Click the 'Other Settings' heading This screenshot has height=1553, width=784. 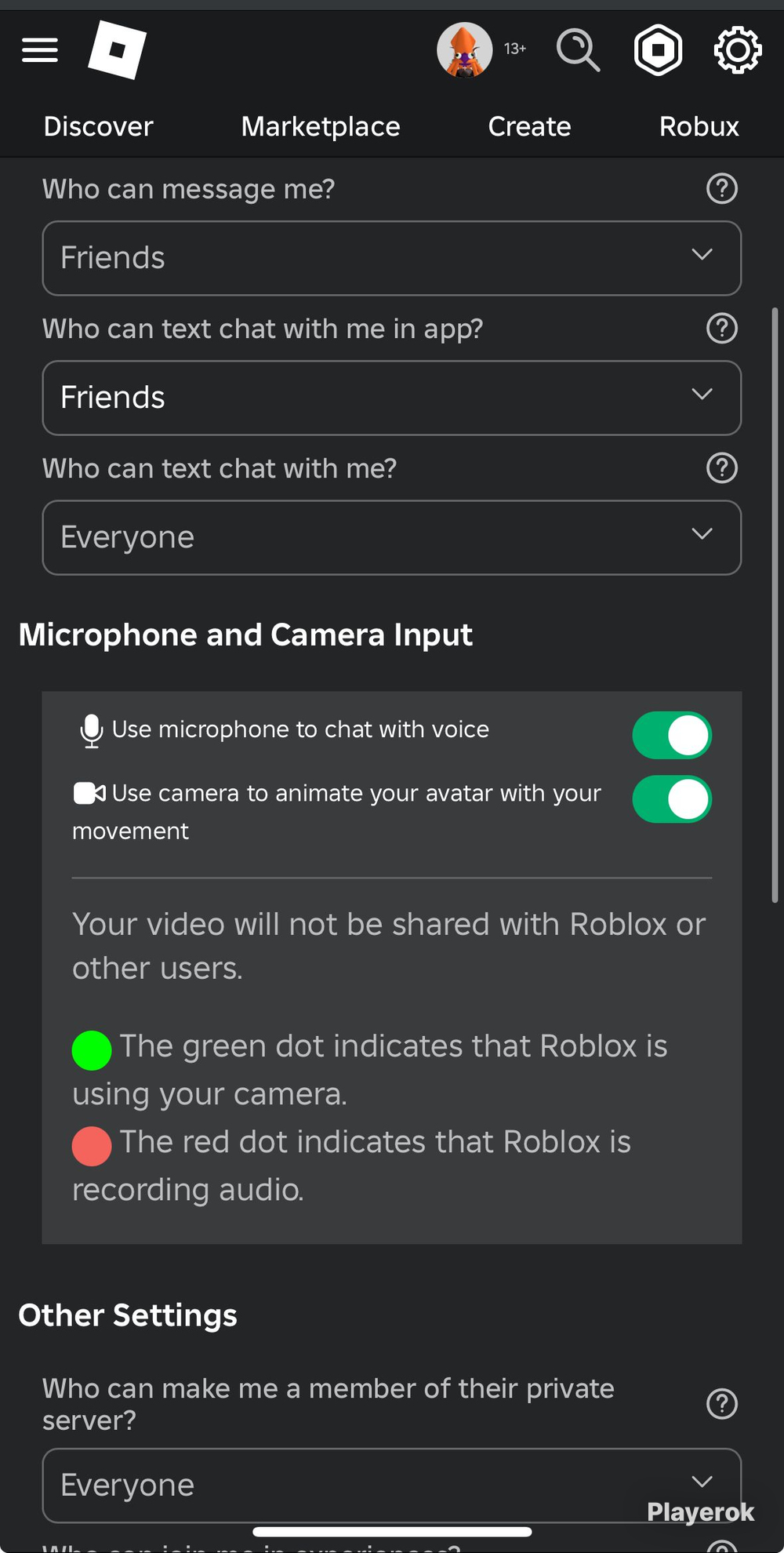tap(128, 1315)
